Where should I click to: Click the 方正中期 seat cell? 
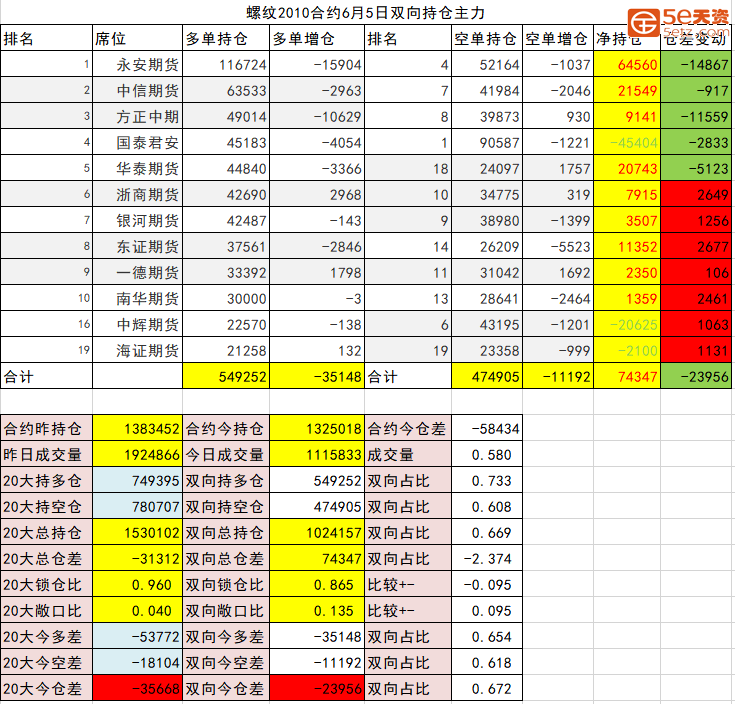click(x=137, y=116)
